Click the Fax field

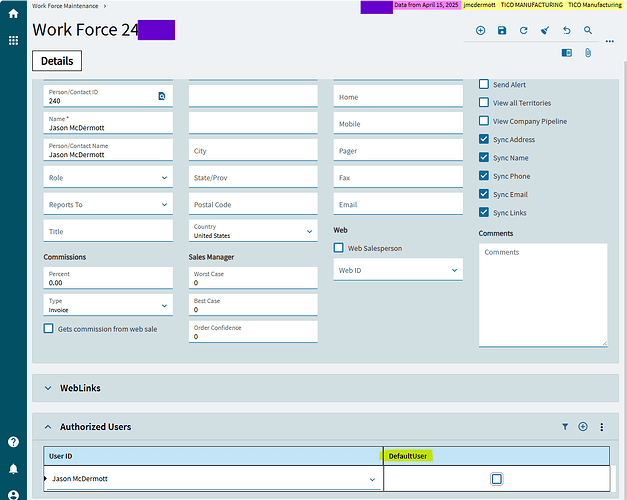click(x=398, y=178)
